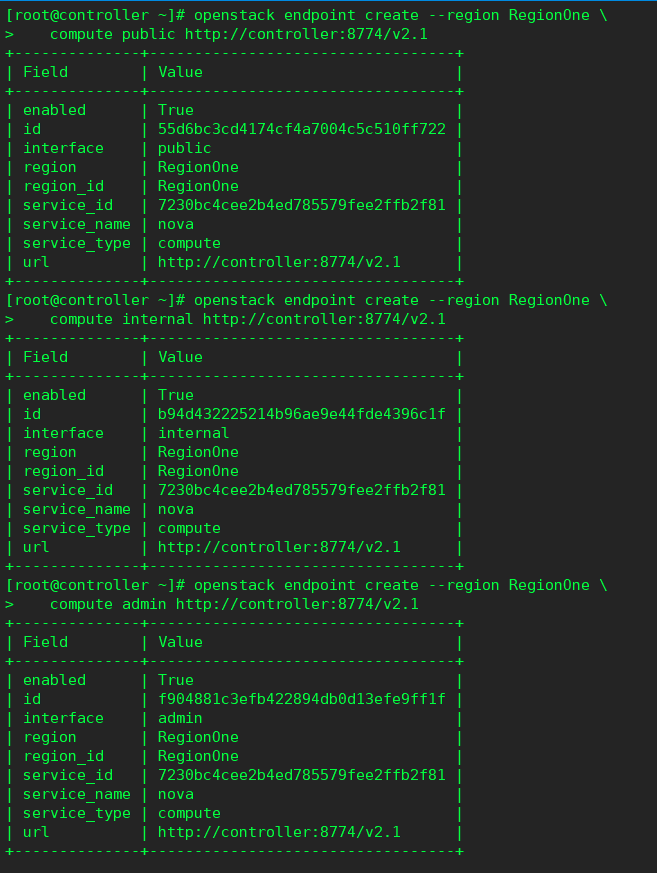
Task: Click the interface value "internal" in second table
Action: point(193,433)
